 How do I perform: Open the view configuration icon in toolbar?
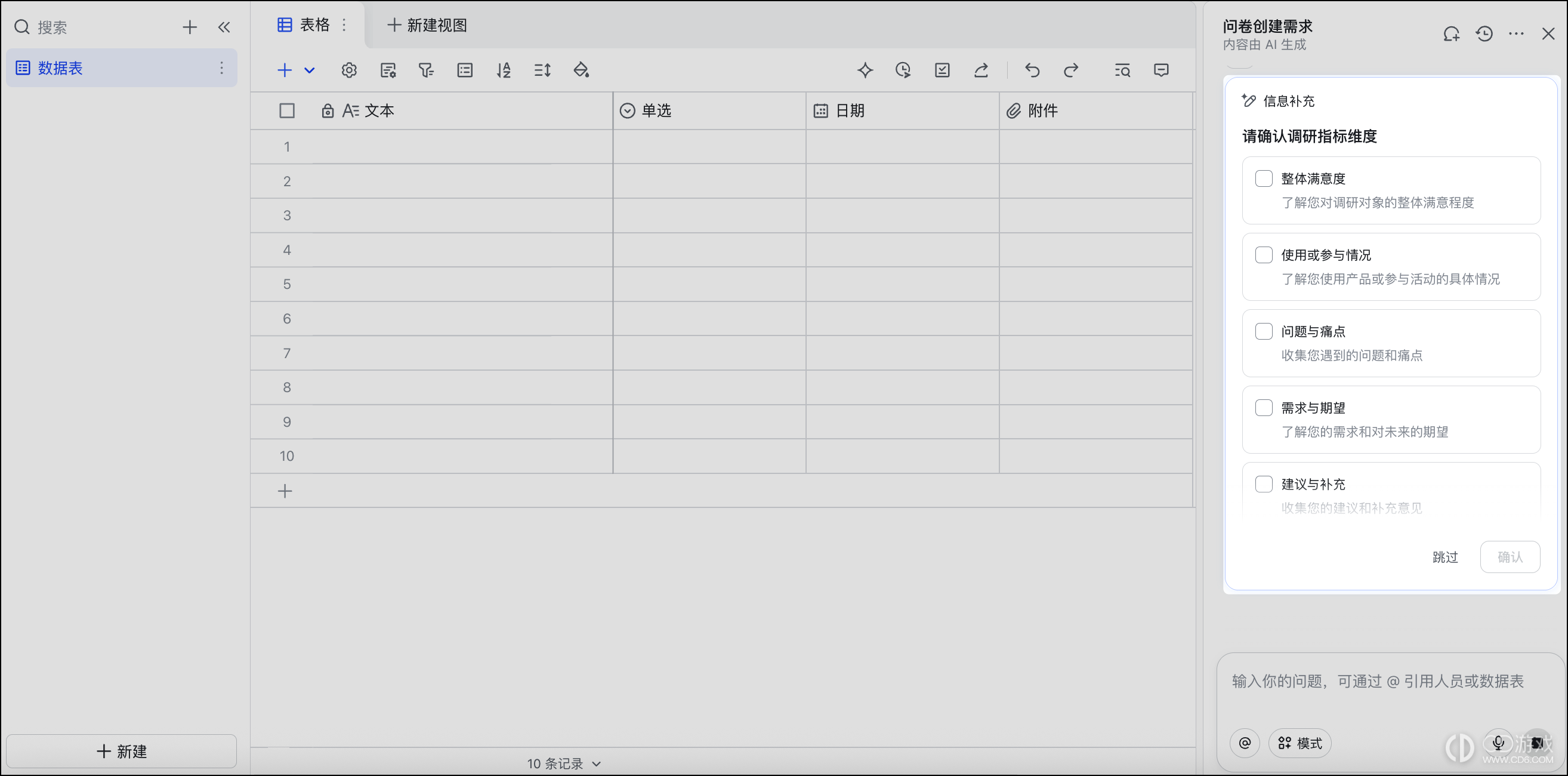pyautogui.click(x=388, y=70)
